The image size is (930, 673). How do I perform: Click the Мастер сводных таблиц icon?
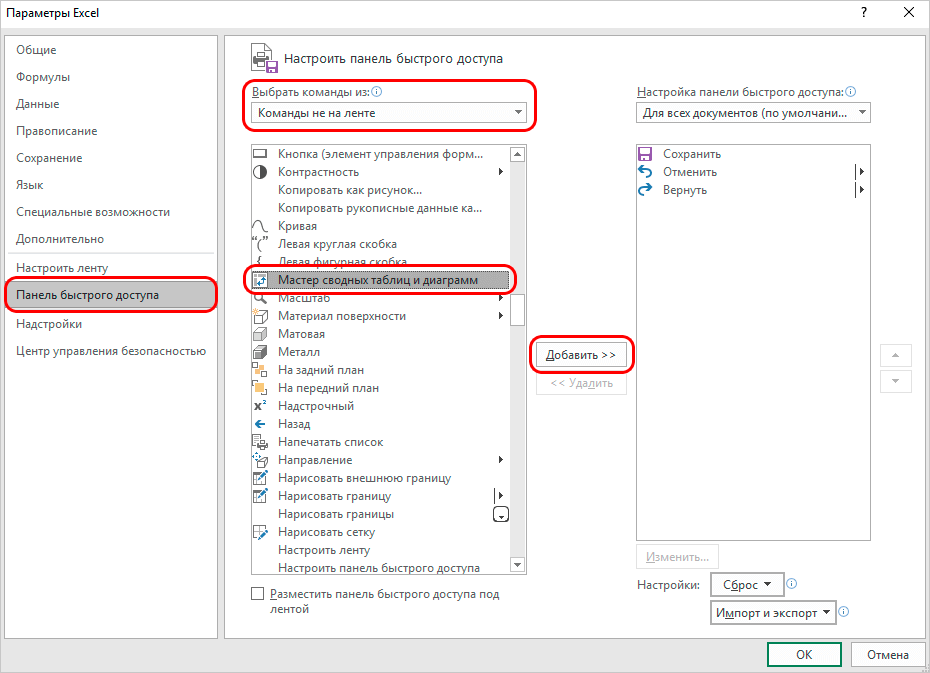tap(260, 280)
